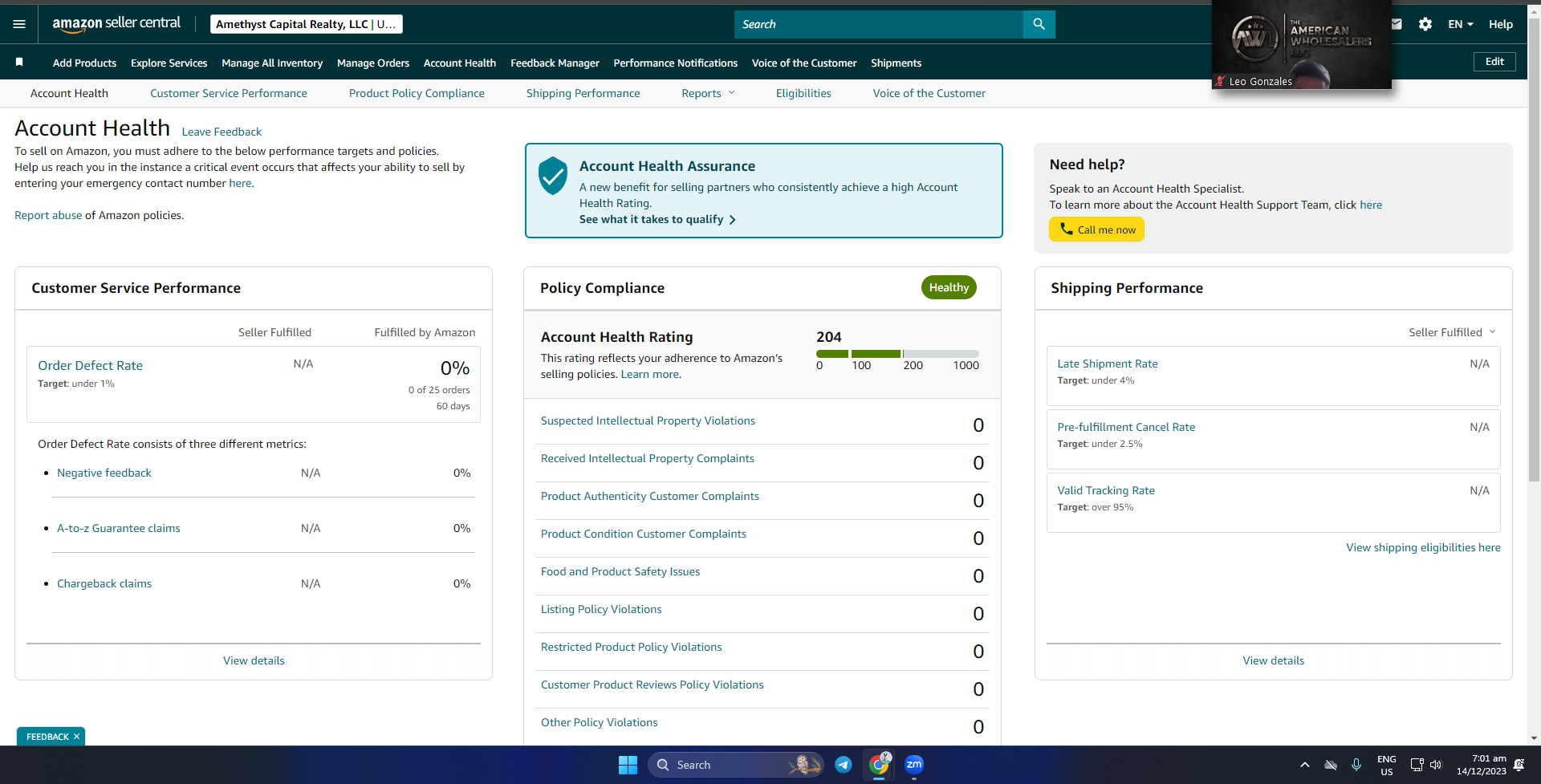Viewport: 1541px width, 784px height.
Task: Open Google Chrome from the taskbar
Action: pos(879,765)
